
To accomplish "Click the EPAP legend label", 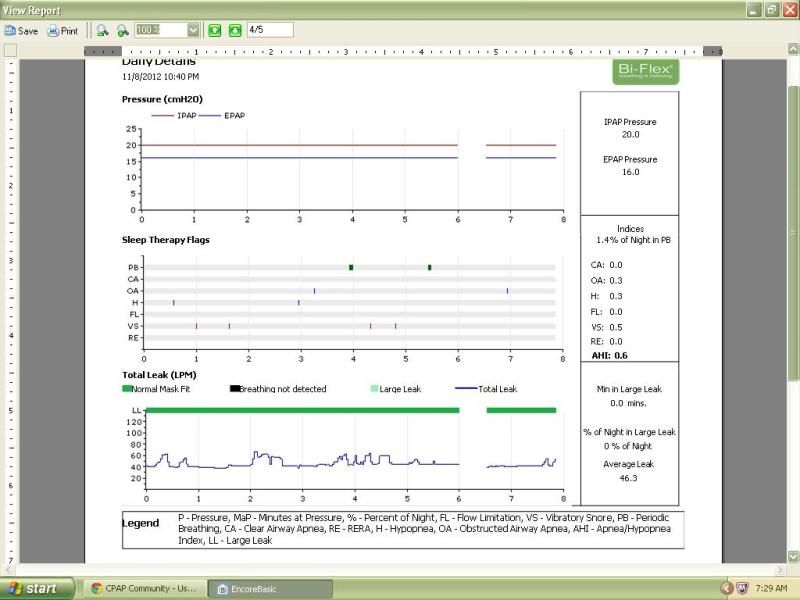I will [x=235, y=115].
